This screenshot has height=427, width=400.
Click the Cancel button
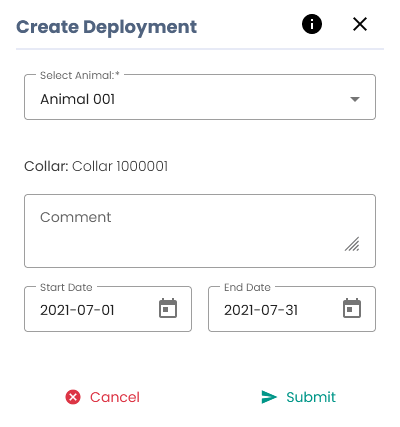103,397
